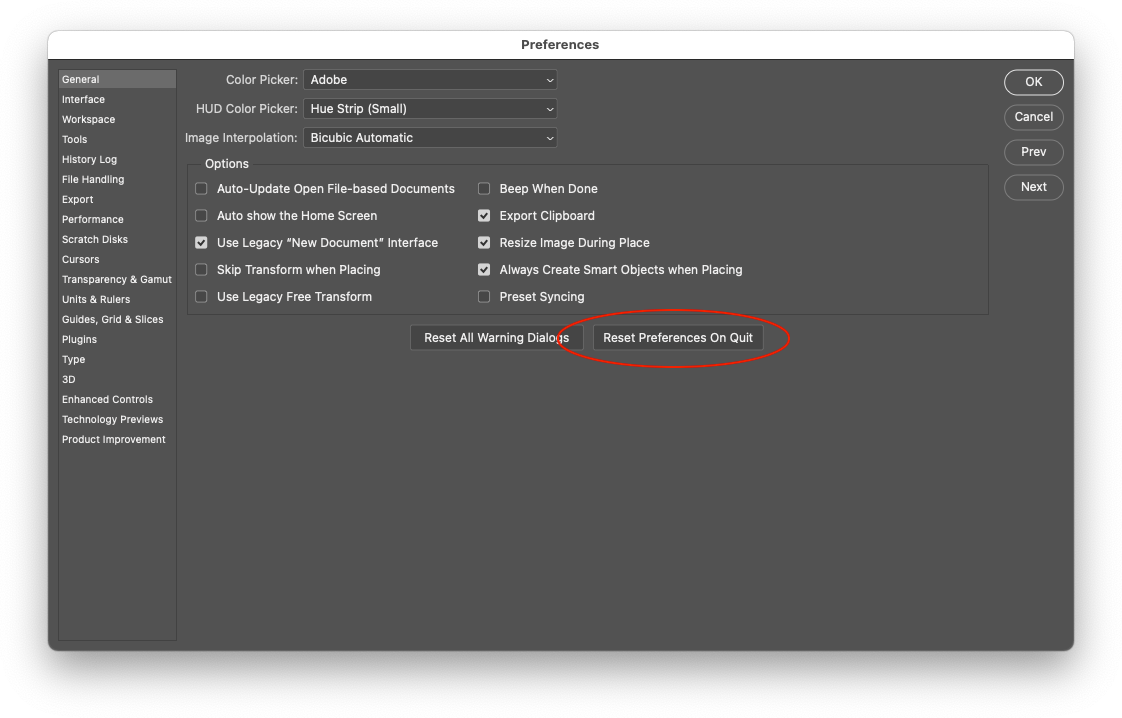
Task: Open the HUD Color Picker dropdown
Action: pyautogui.click(x=430, y=108)
